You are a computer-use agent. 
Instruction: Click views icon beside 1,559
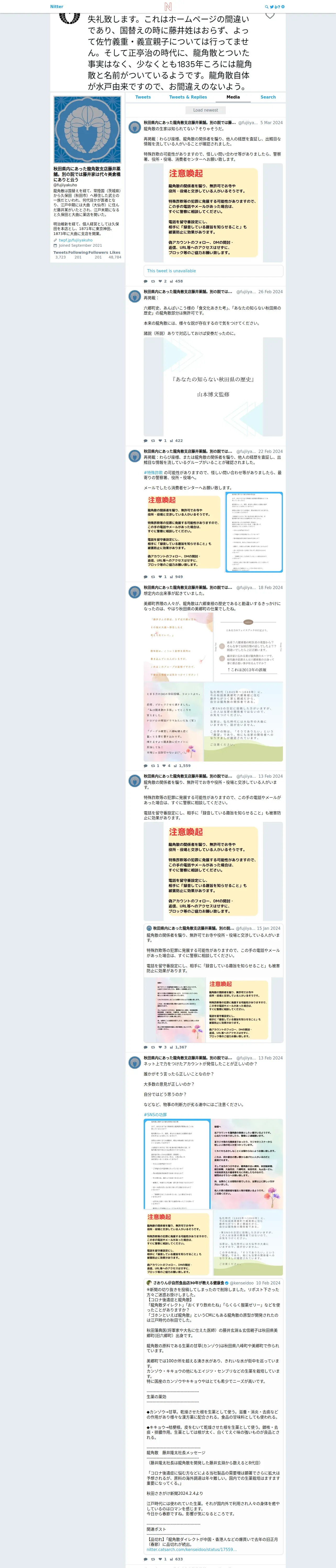pyautogui.click(x=175, y=766)
